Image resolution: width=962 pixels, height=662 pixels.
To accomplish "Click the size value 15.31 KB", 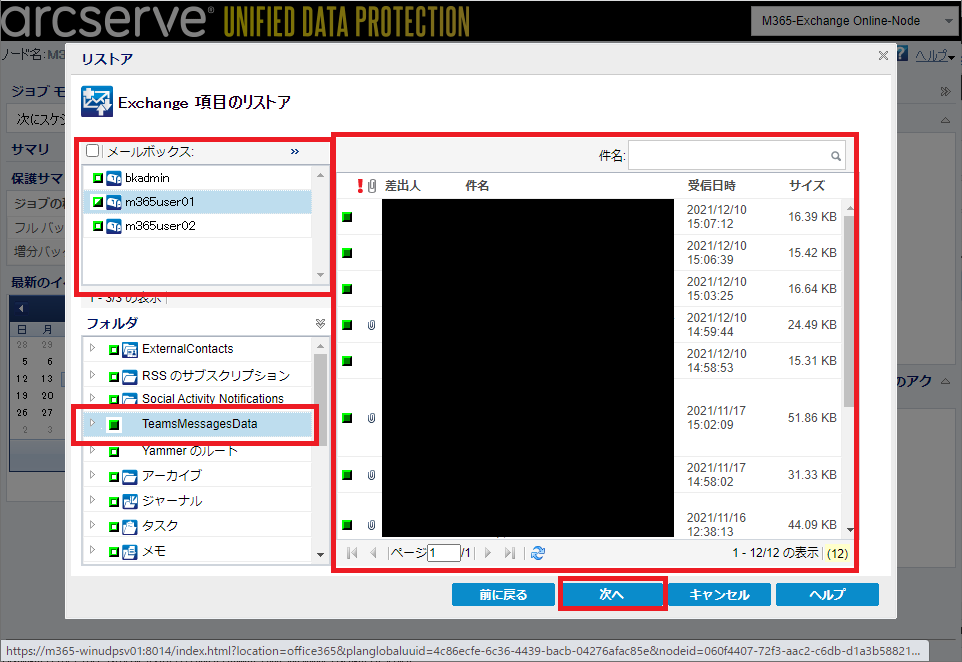I will point(812,361).
